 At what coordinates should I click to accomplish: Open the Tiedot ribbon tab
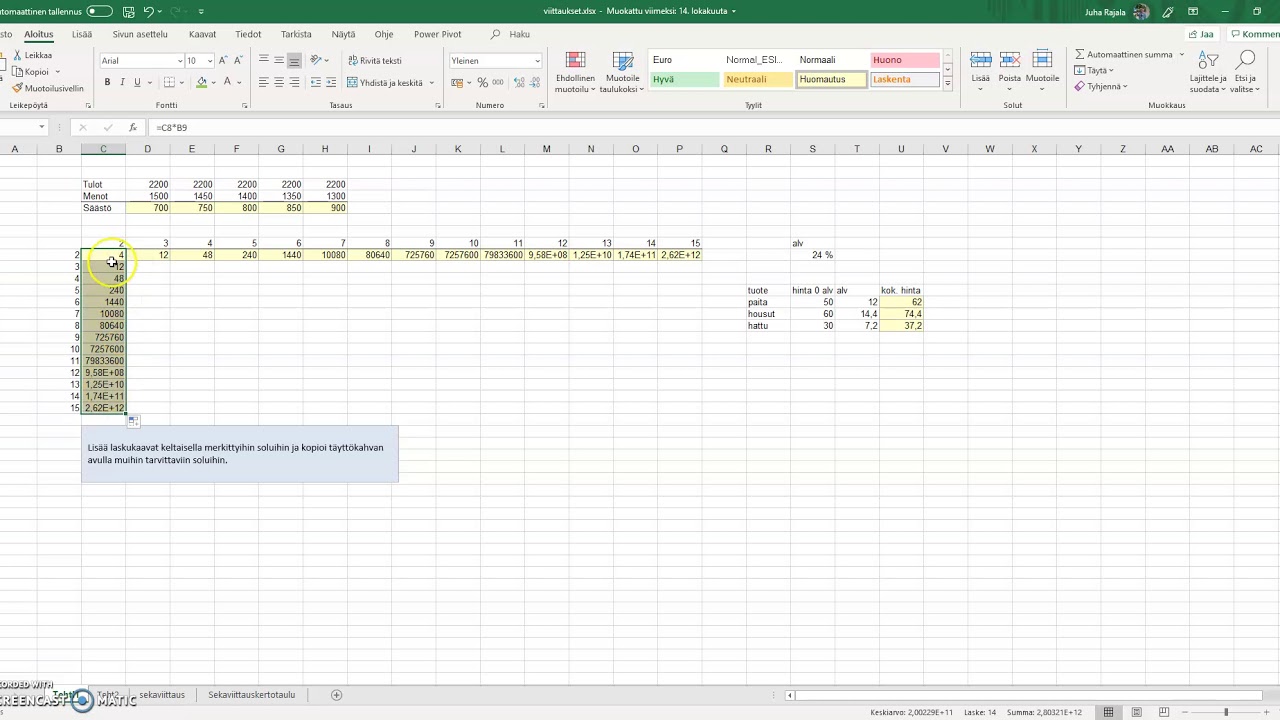point(248,34)
